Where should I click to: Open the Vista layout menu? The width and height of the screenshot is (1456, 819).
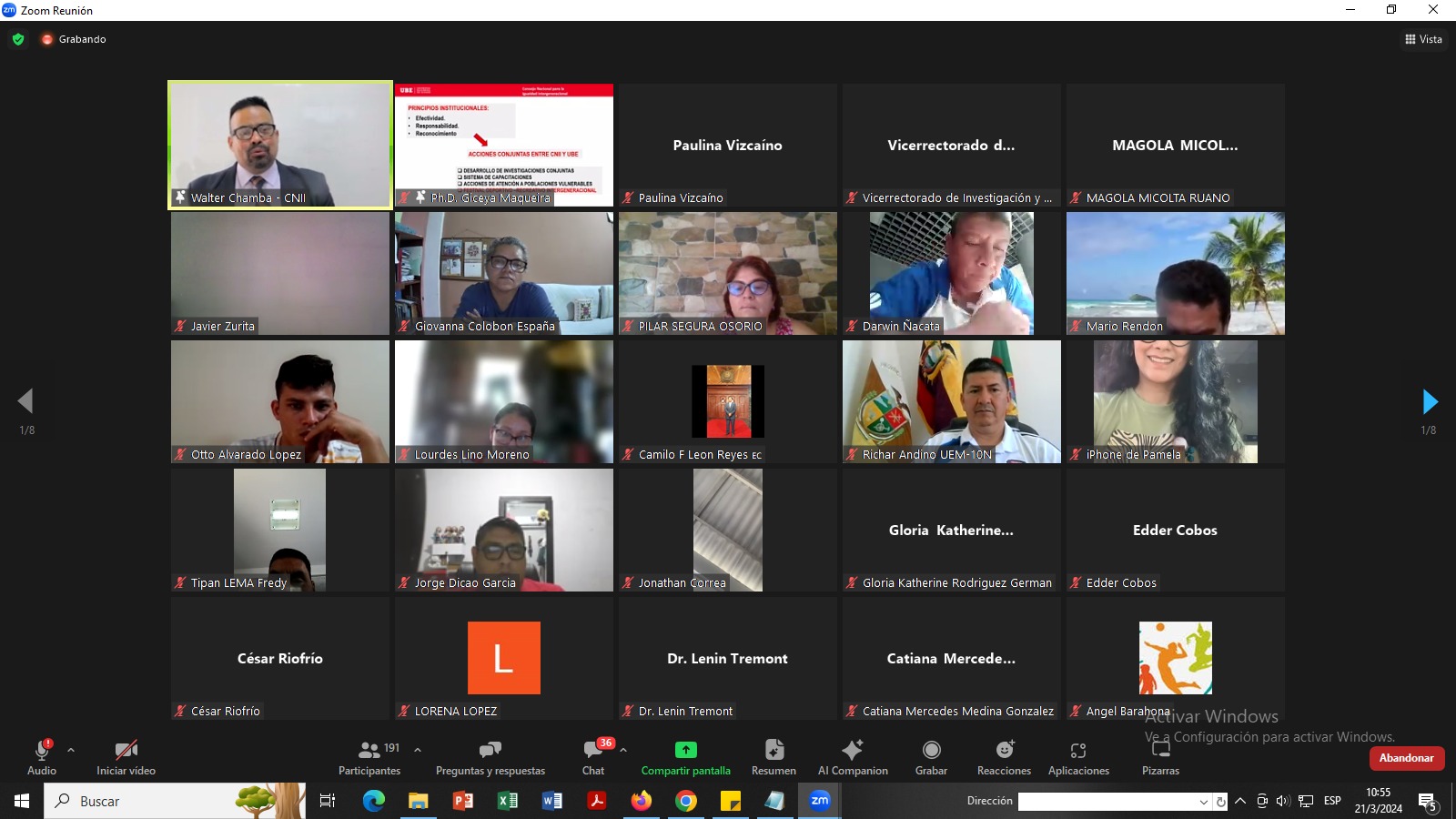click(x=1423, y=39)
